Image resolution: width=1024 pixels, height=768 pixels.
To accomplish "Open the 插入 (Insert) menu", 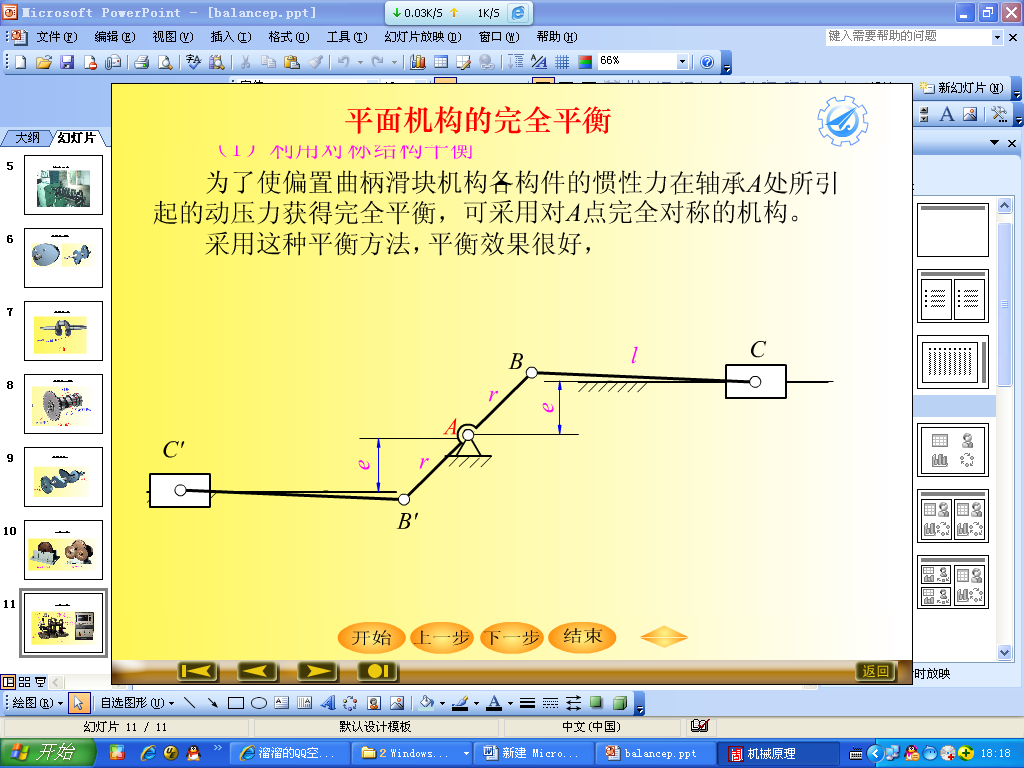I will click(231, 37).
